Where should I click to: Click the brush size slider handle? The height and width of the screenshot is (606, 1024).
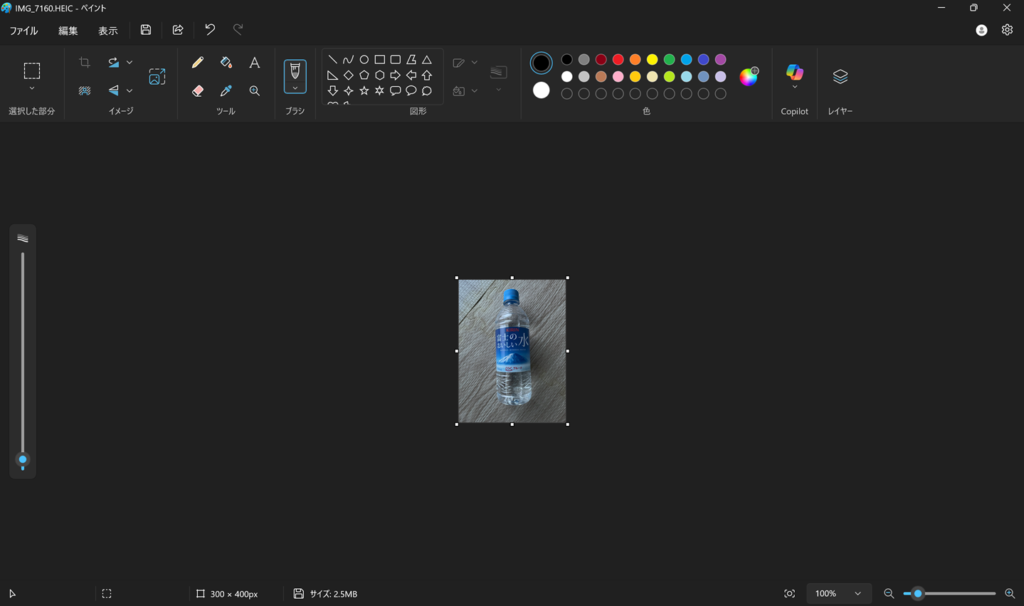23,460
